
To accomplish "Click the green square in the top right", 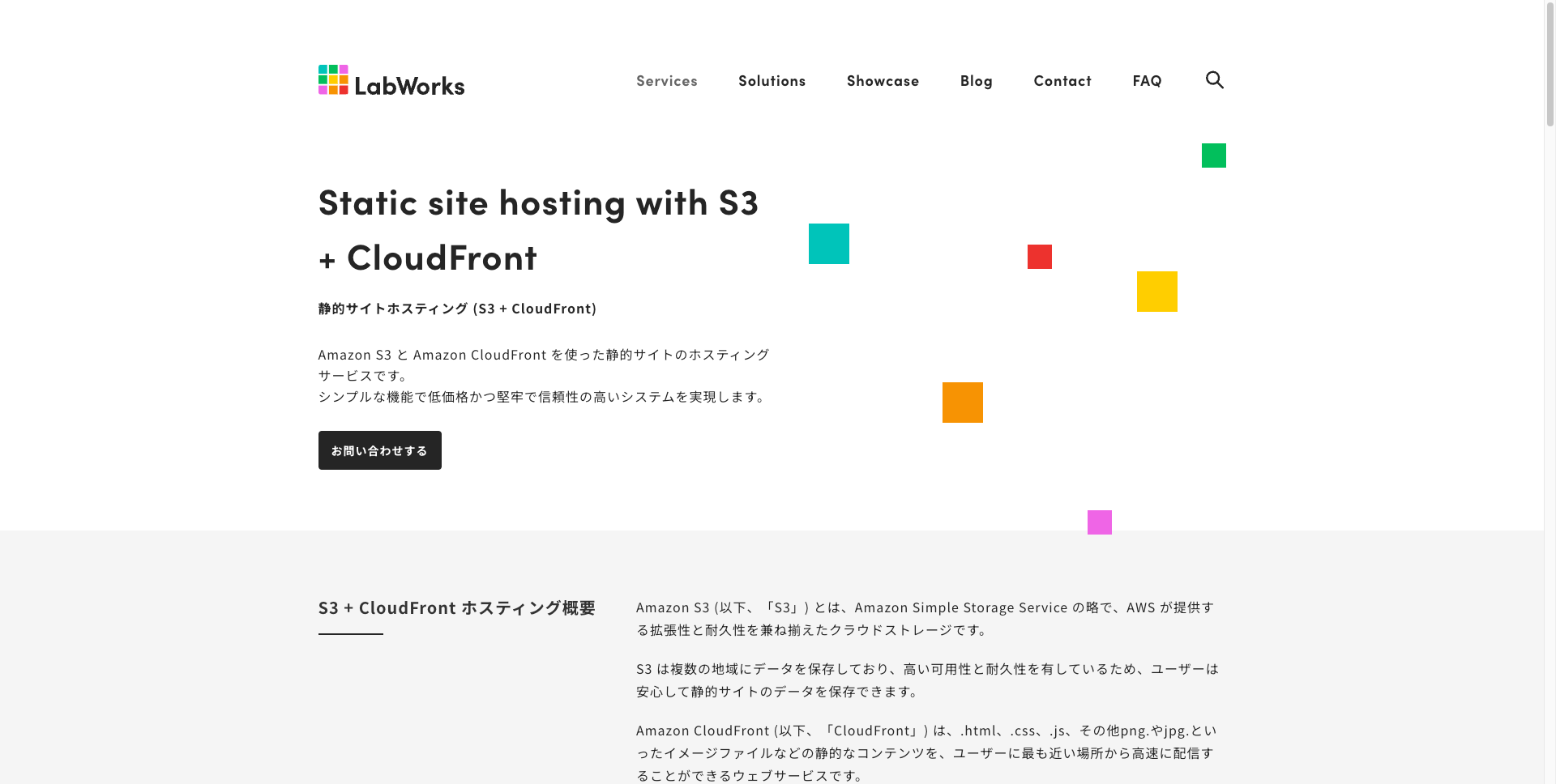I will pos(1213,155).
